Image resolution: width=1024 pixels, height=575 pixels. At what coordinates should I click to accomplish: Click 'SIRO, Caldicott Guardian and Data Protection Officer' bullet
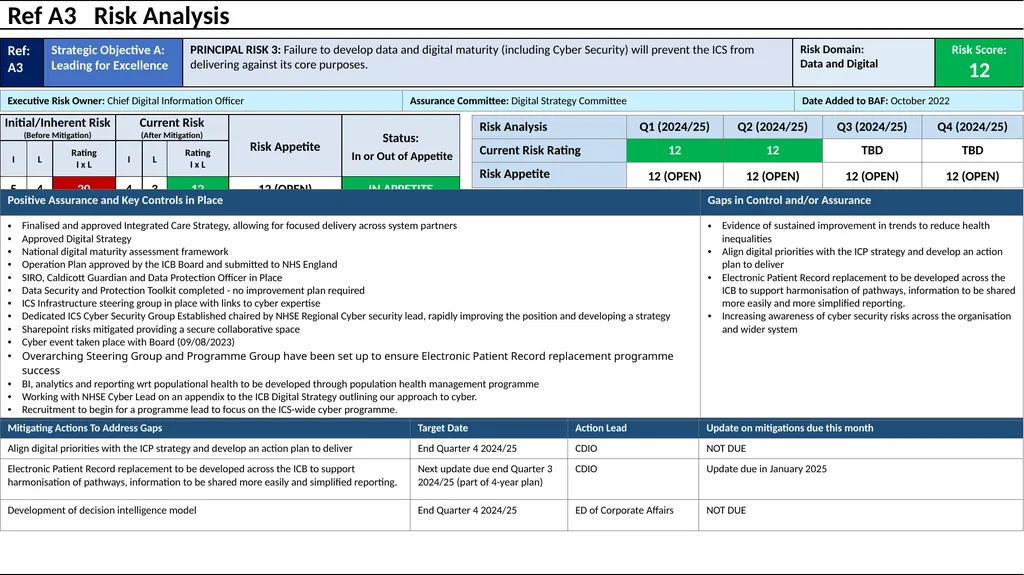[x=152, y=278]
